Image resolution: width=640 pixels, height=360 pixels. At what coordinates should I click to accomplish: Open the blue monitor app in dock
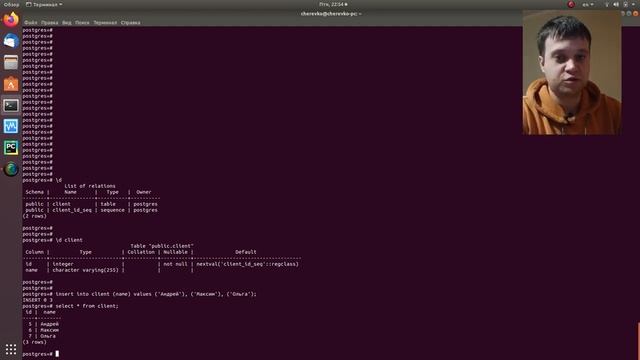(x=11, y=126)
